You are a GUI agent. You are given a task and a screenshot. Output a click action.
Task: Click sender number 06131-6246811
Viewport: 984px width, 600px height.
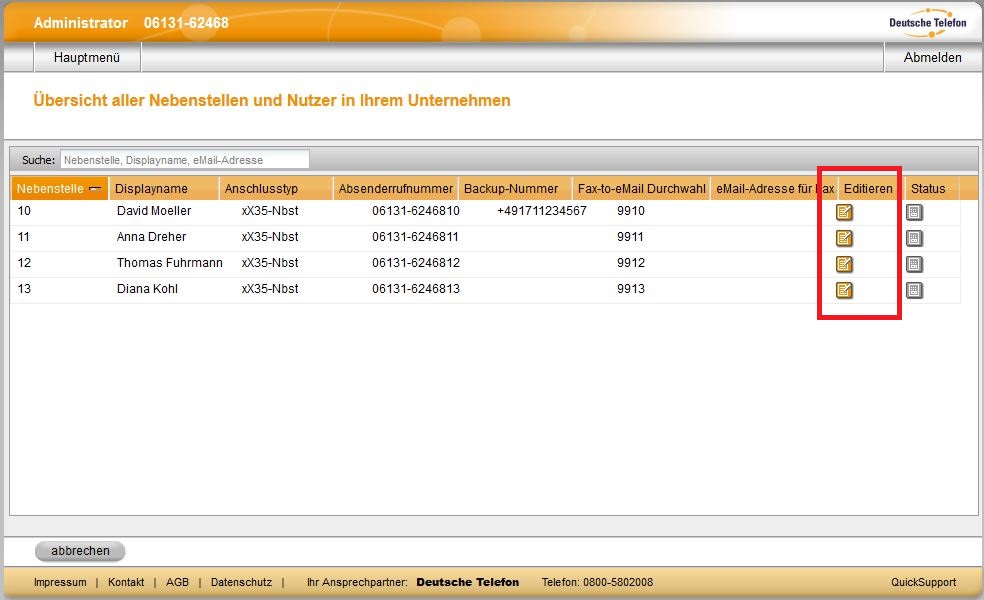point(415,237)
